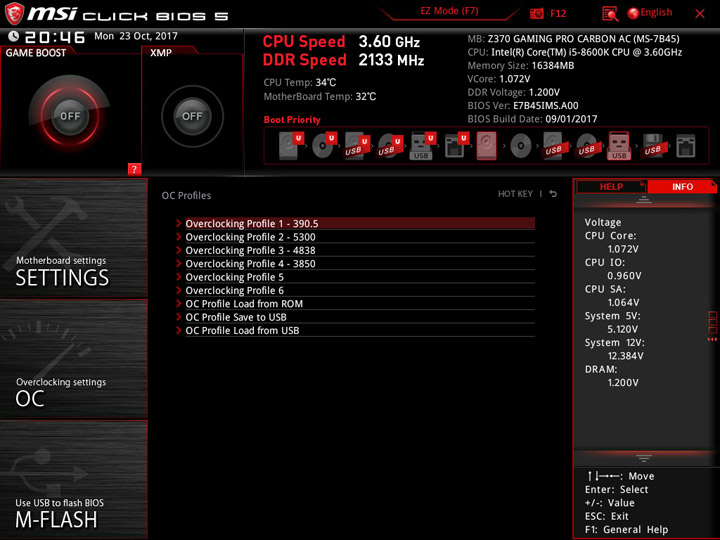Screen dimensions: 720x540
Task: Select the legacy CD/DVD boot icon
Action: [521, 146]
